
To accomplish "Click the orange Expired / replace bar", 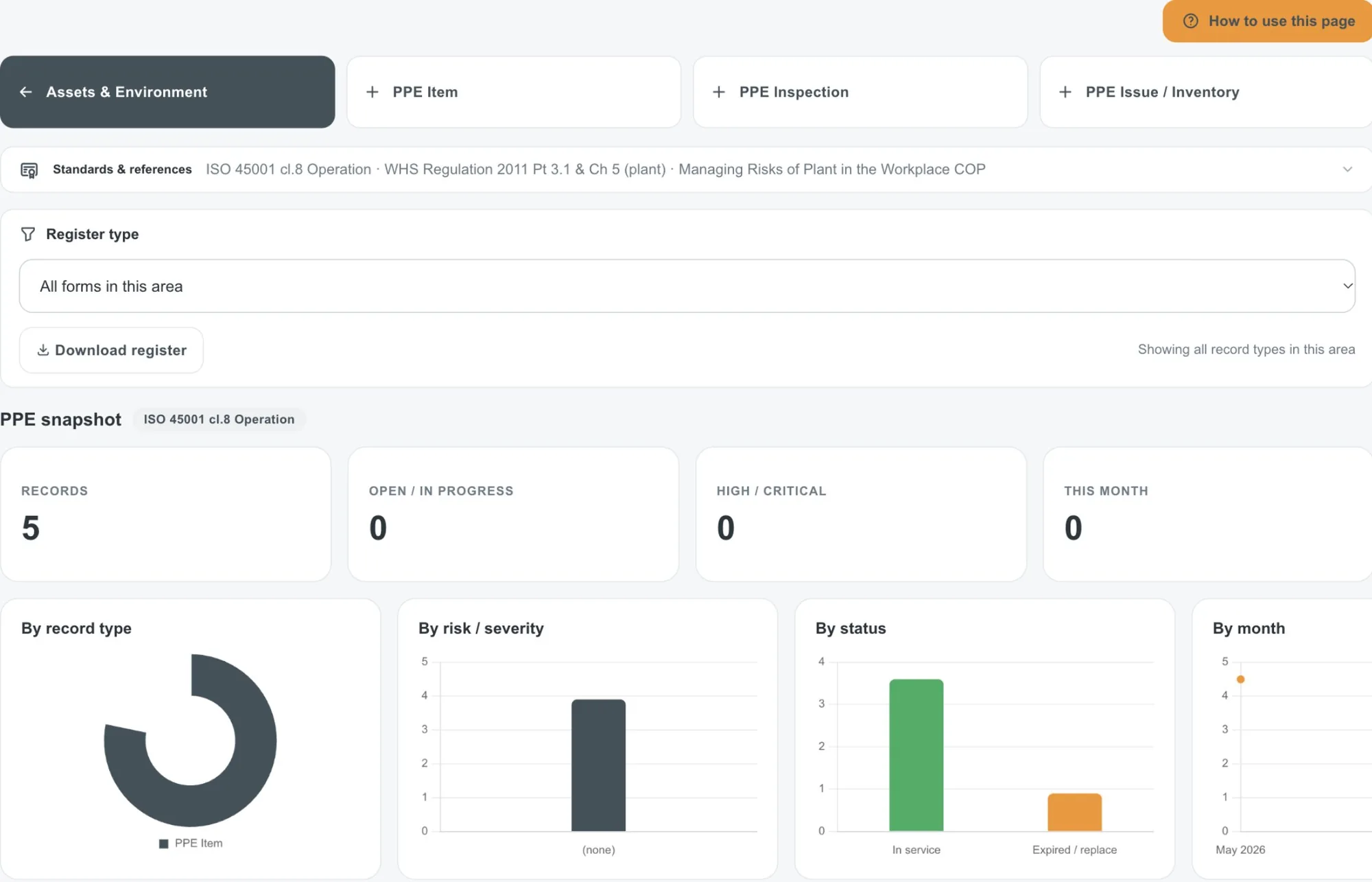I will coord(1074,813).
